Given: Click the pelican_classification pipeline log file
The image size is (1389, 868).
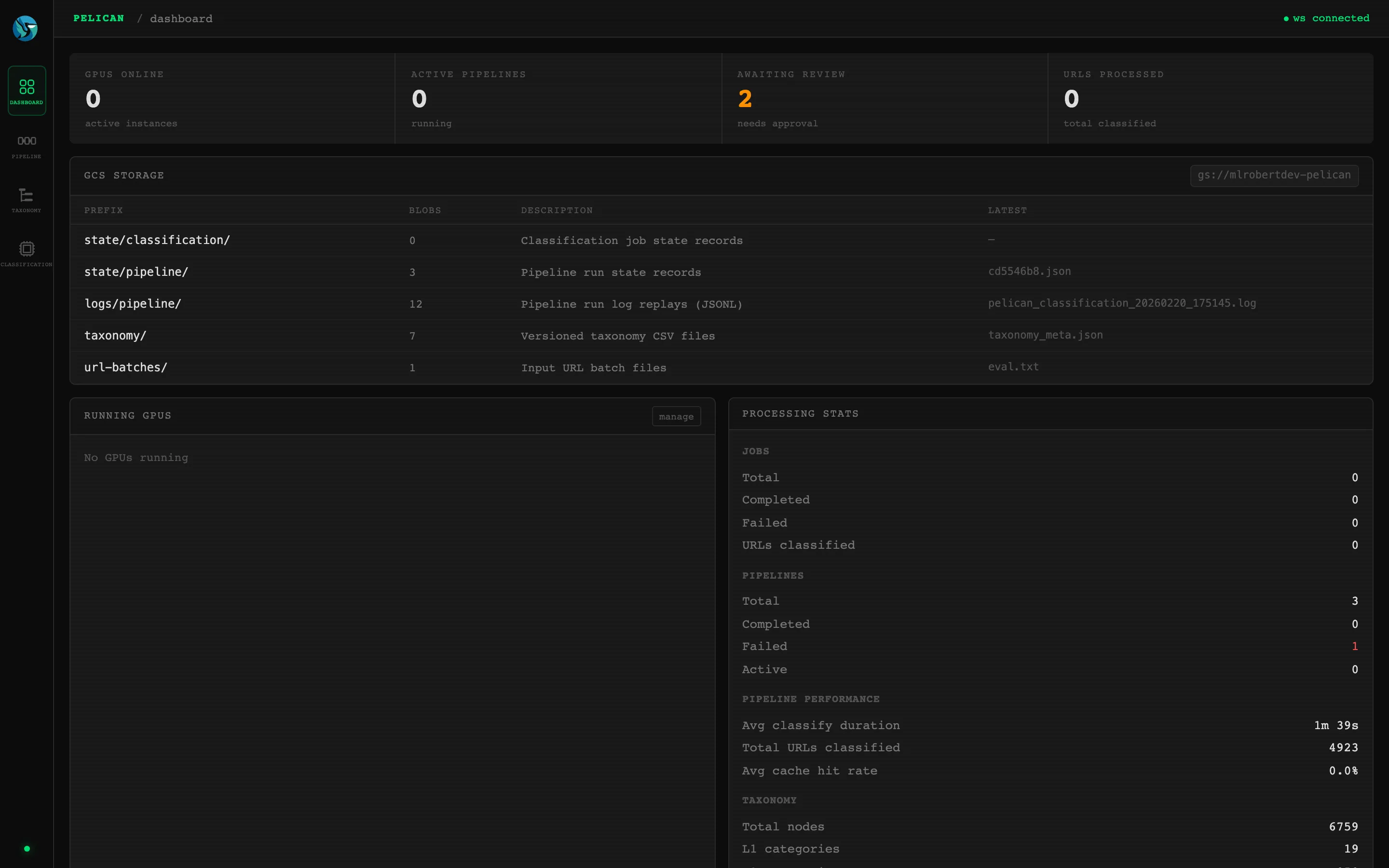Looking at the screenshot, I should point(1121,303).
